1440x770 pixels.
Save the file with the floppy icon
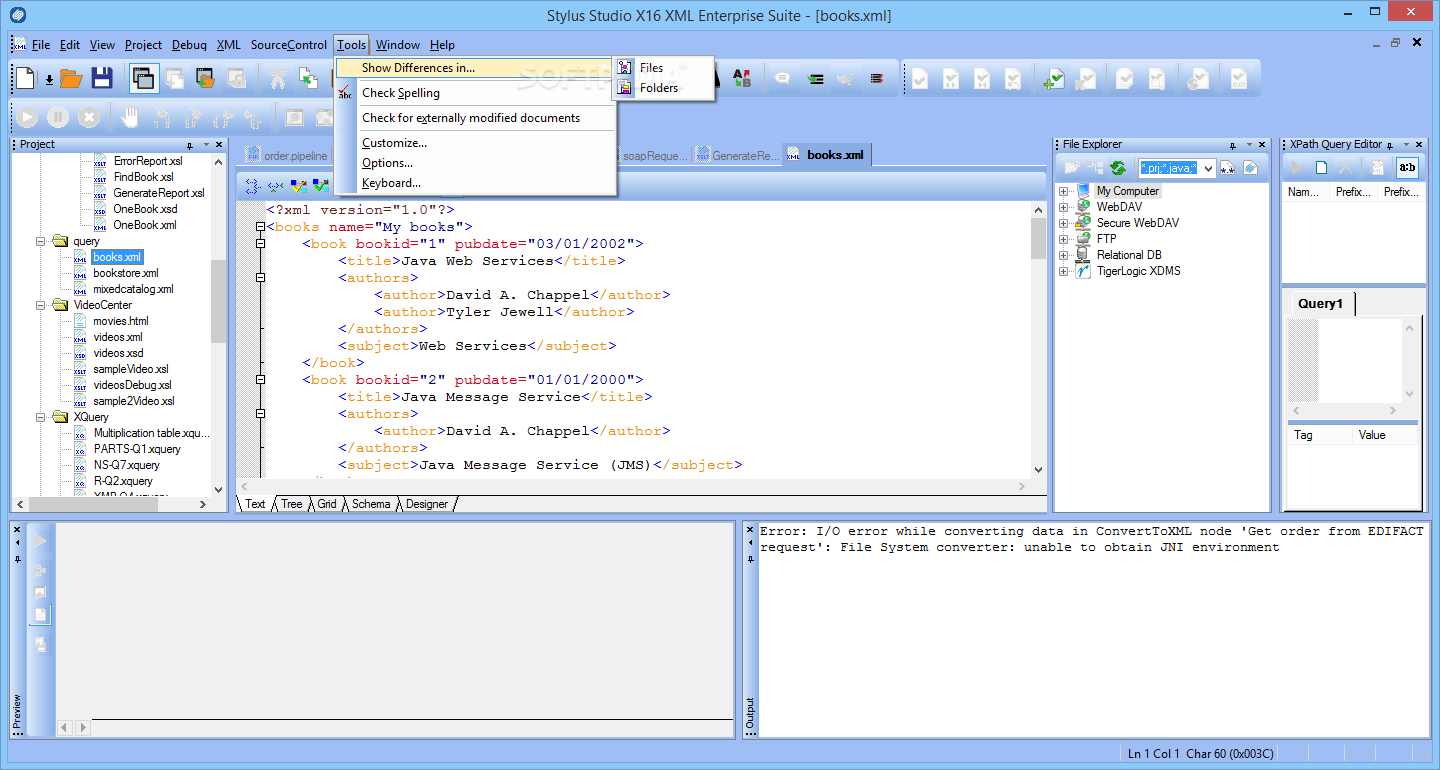click(x=101, y=78)
